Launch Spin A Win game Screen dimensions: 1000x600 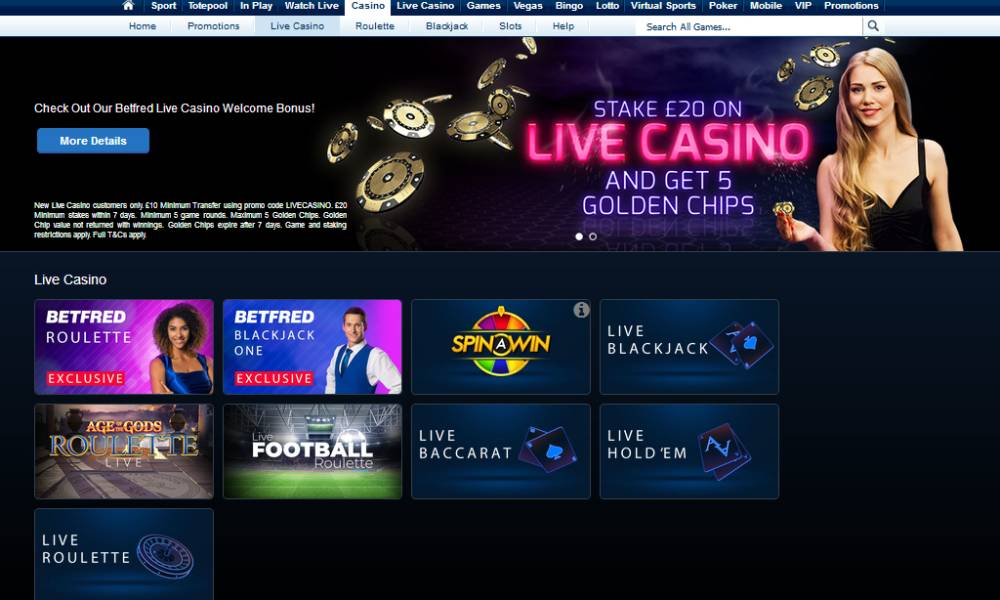[x=501, y=347]
